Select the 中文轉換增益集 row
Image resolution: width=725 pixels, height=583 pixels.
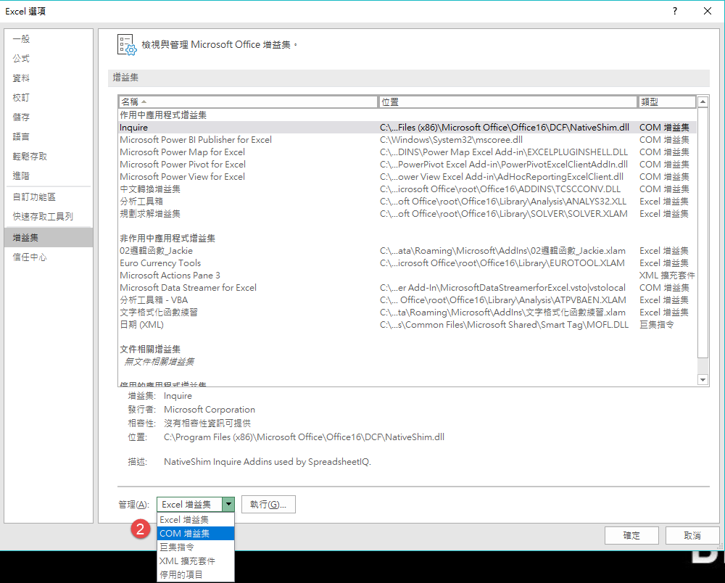click(x=407, y=189)
